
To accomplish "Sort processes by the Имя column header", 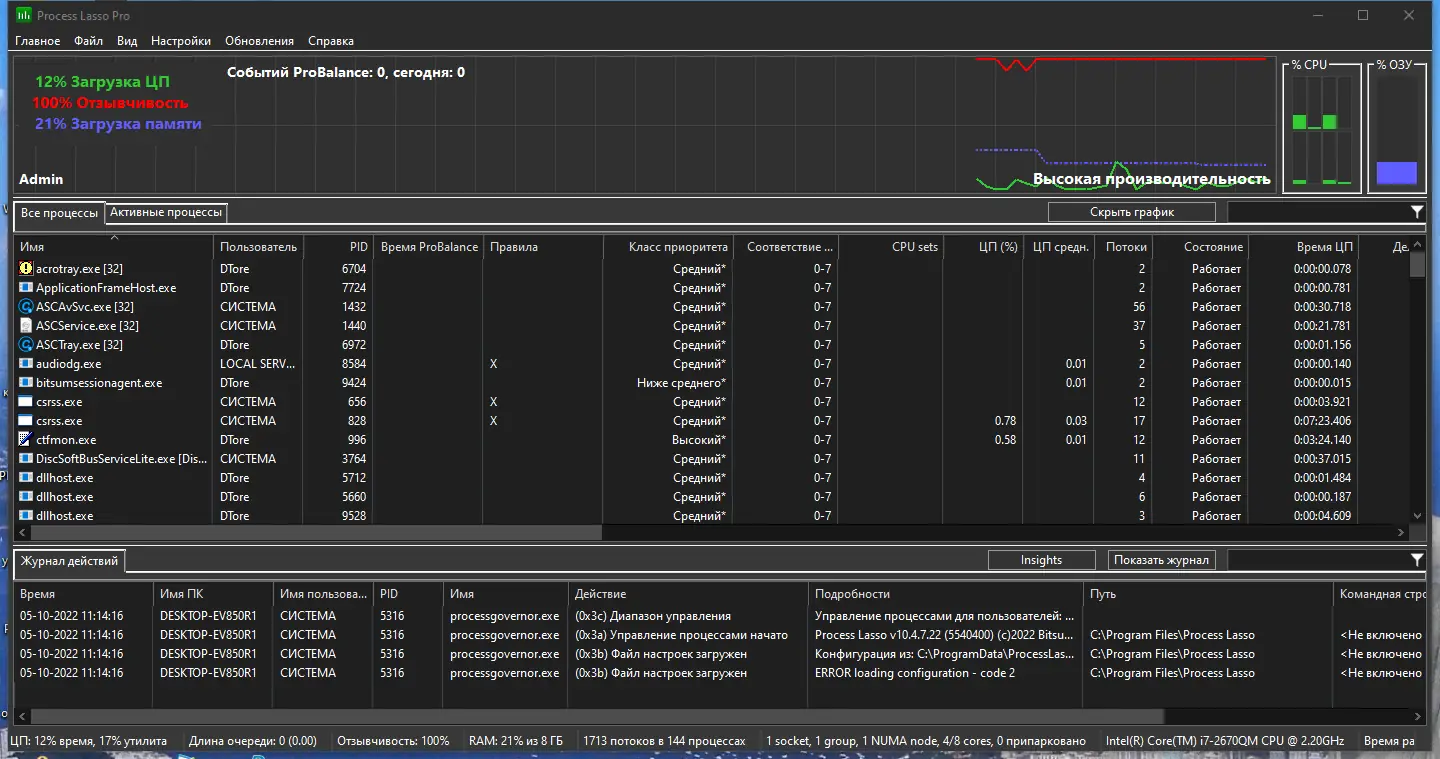I will [114, 247].
